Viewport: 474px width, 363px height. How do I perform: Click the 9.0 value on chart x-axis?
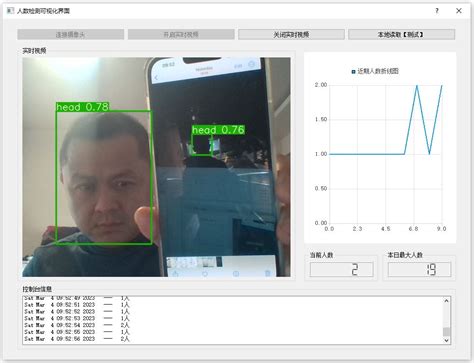pos(442,229)
